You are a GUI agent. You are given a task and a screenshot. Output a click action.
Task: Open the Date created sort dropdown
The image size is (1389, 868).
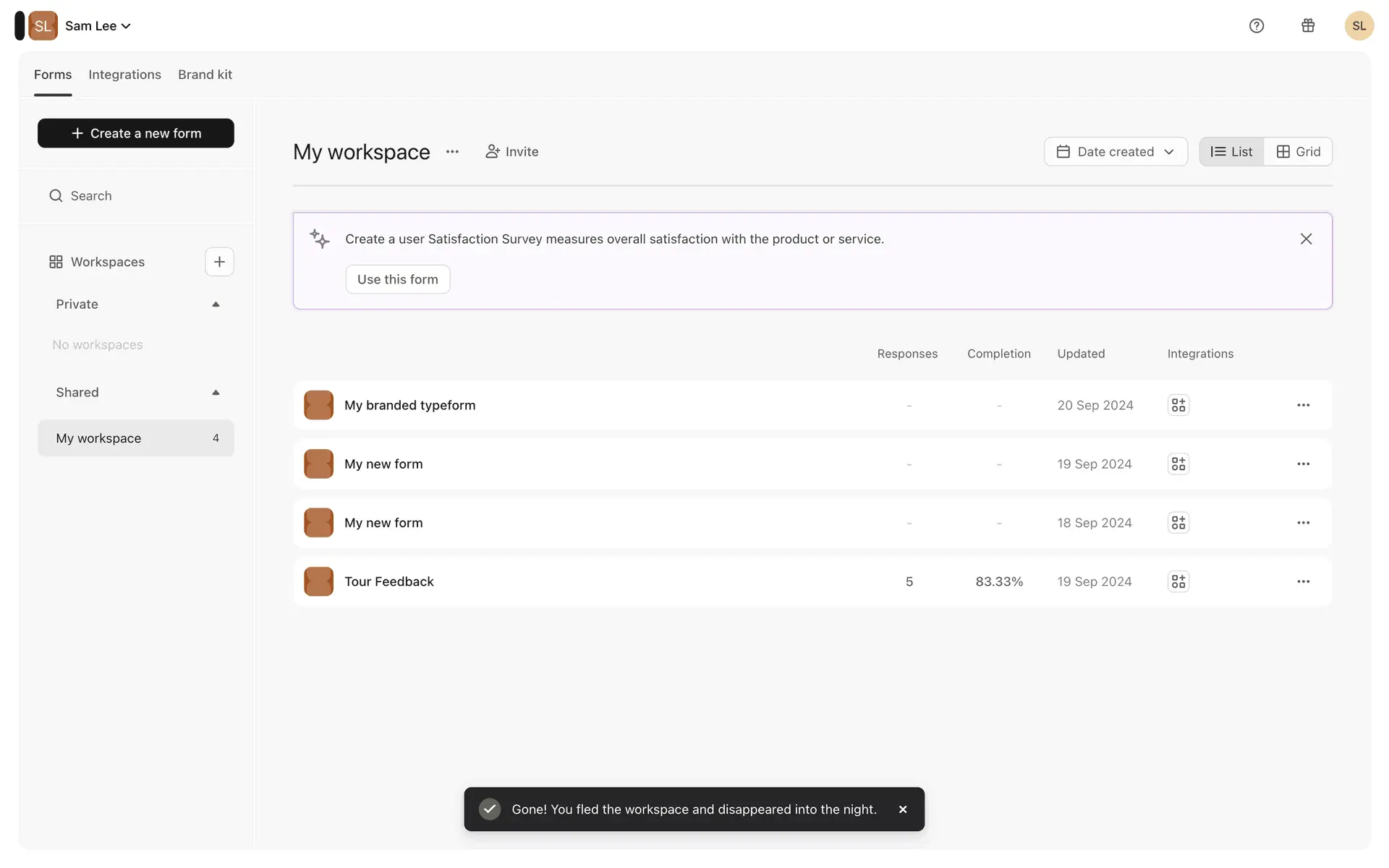click(x=1116, y=152)
